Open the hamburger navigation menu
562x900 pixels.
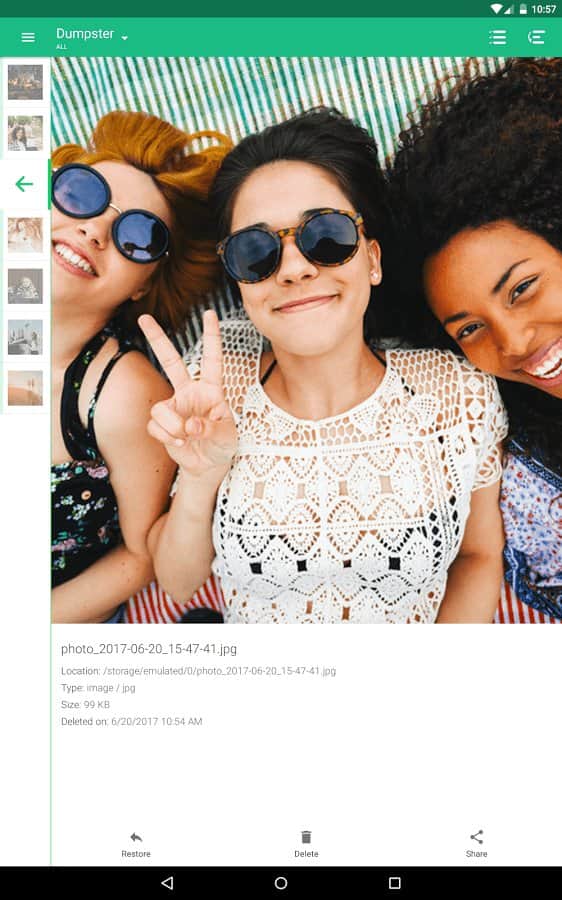pyautogui.click(x=28, y=38)
